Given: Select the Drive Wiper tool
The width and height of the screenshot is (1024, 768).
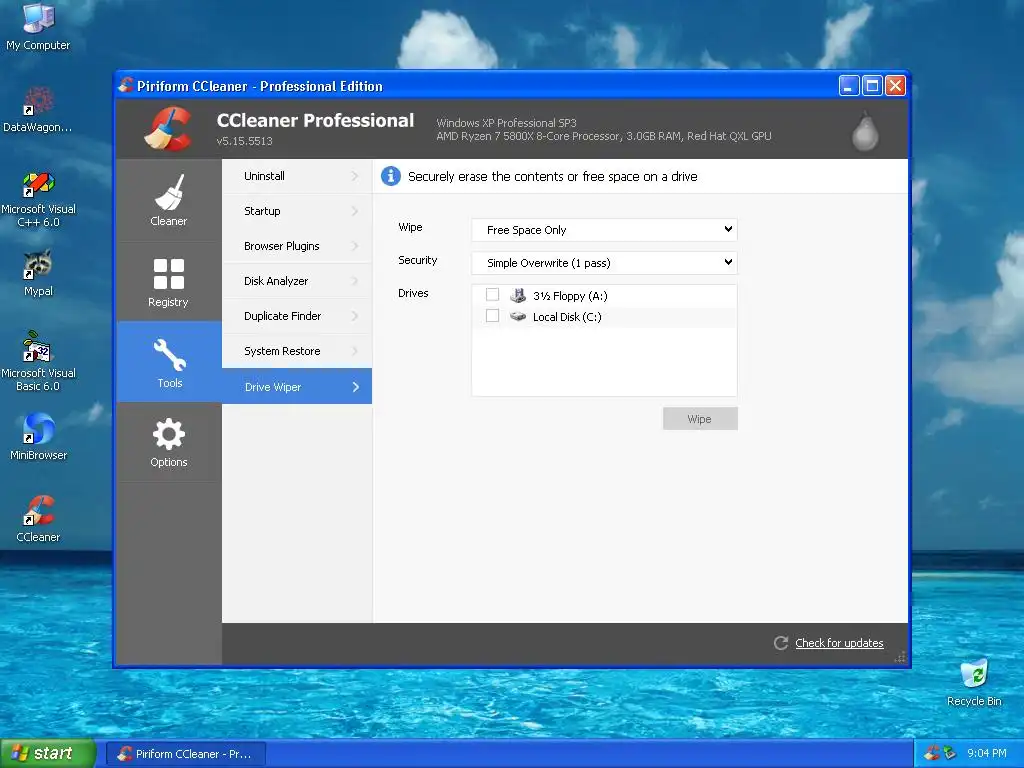Looking at the screenshot, I should tap(297, 387).
